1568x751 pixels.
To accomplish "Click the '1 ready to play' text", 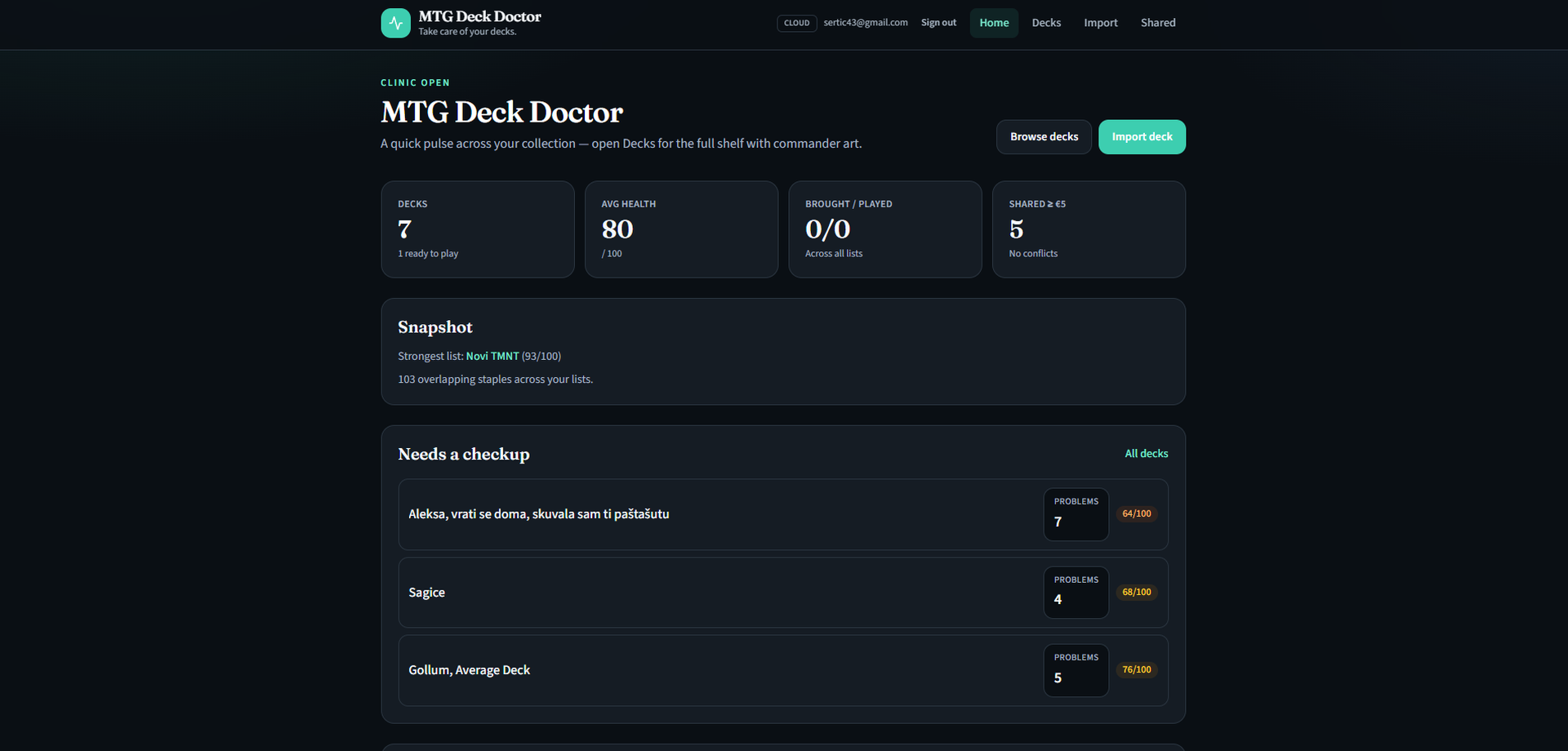I will pyautogui.click(x=428, y=254).
